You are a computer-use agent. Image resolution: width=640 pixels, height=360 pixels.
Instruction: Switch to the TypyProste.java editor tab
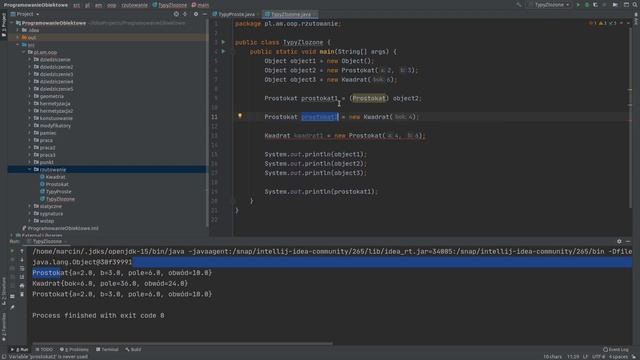tap(234, 14)
